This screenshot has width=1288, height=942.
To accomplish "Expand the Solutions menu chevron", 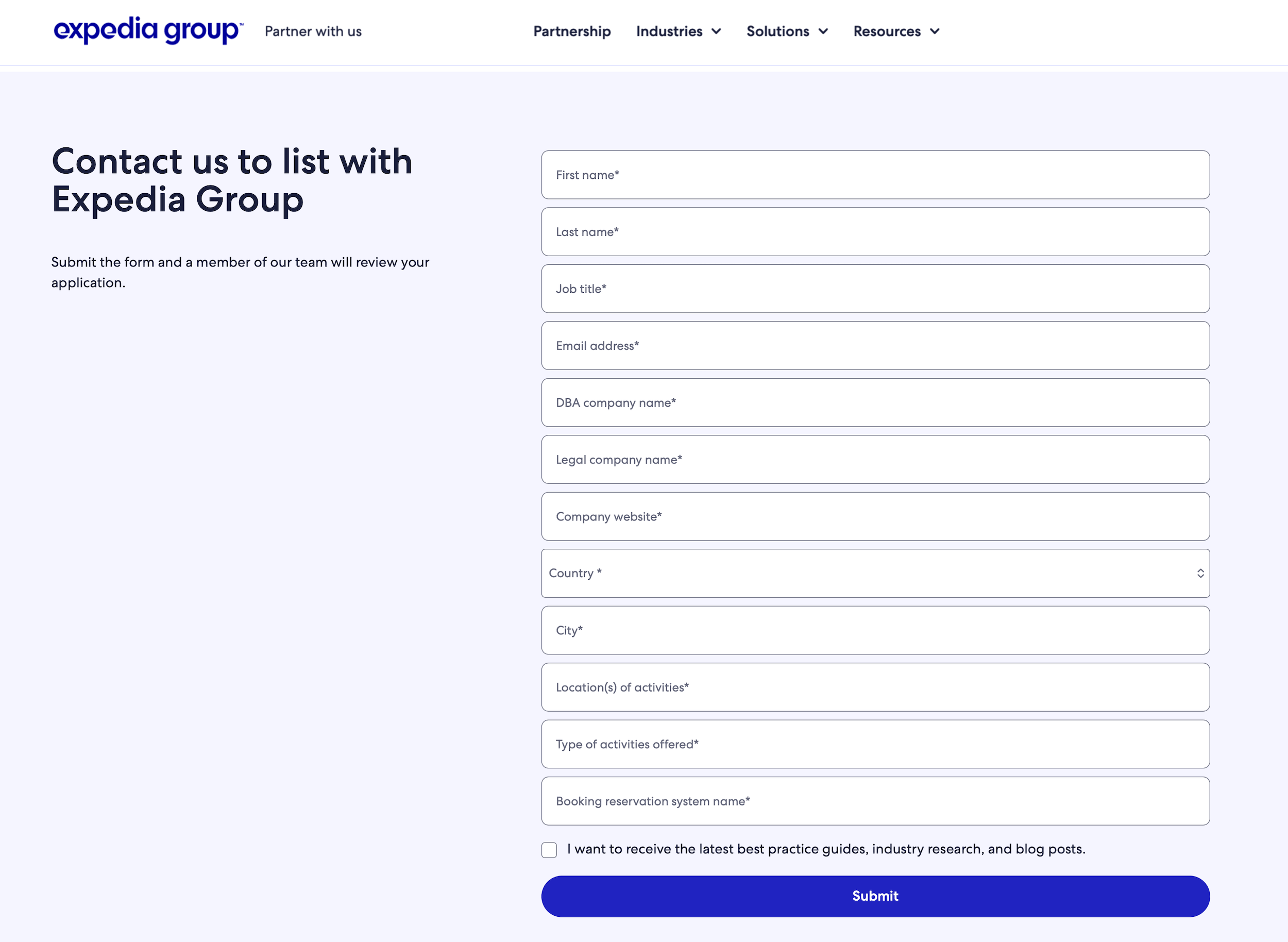I will tap(823, 31).
